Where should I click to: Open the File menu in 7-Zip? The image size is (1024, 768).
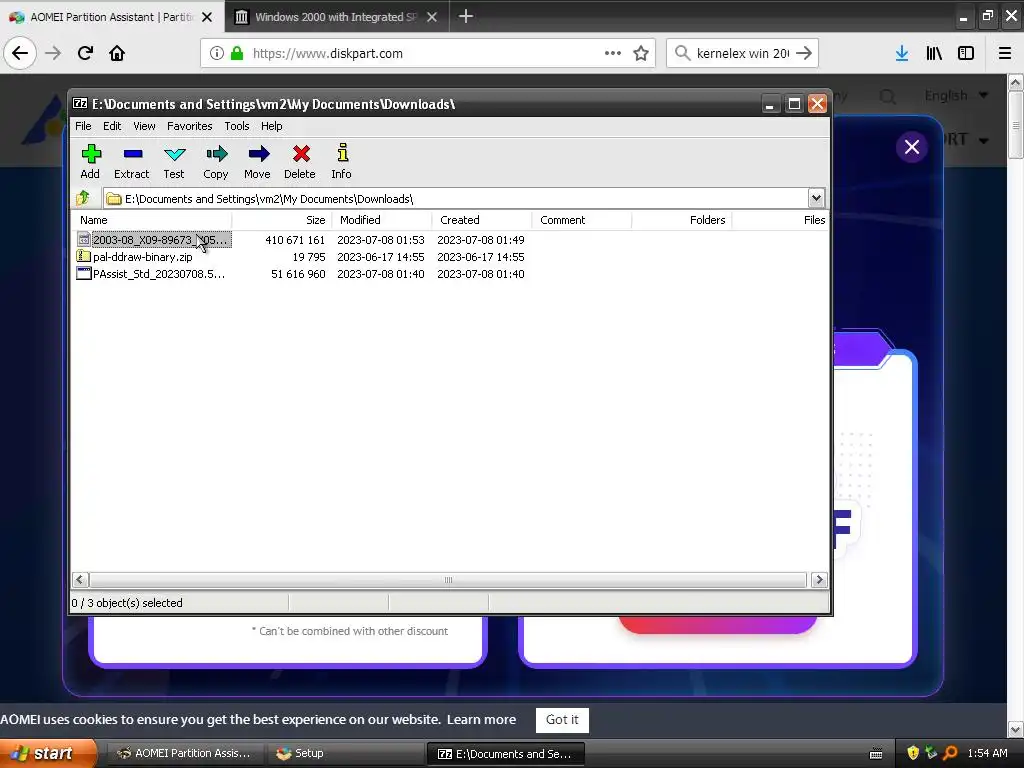click(83, 126)
